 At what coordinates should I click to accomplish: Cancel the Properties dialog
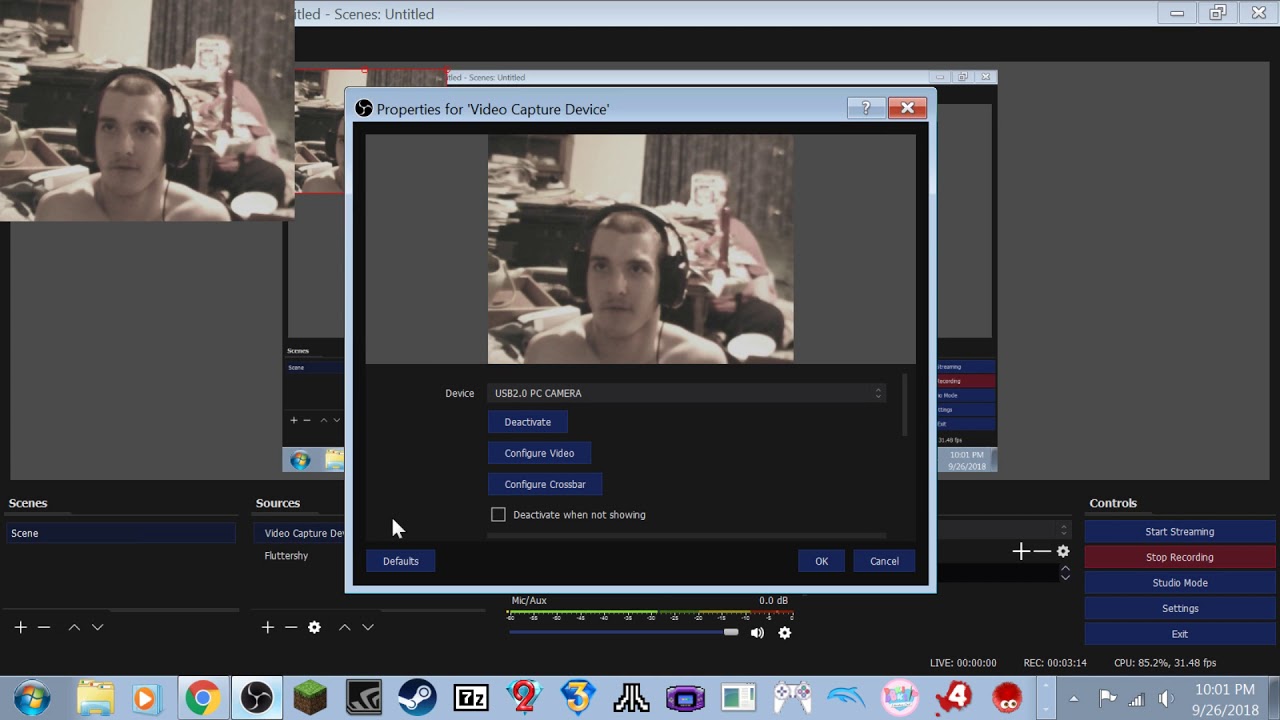pyautogui.click(x=884, y=561)
